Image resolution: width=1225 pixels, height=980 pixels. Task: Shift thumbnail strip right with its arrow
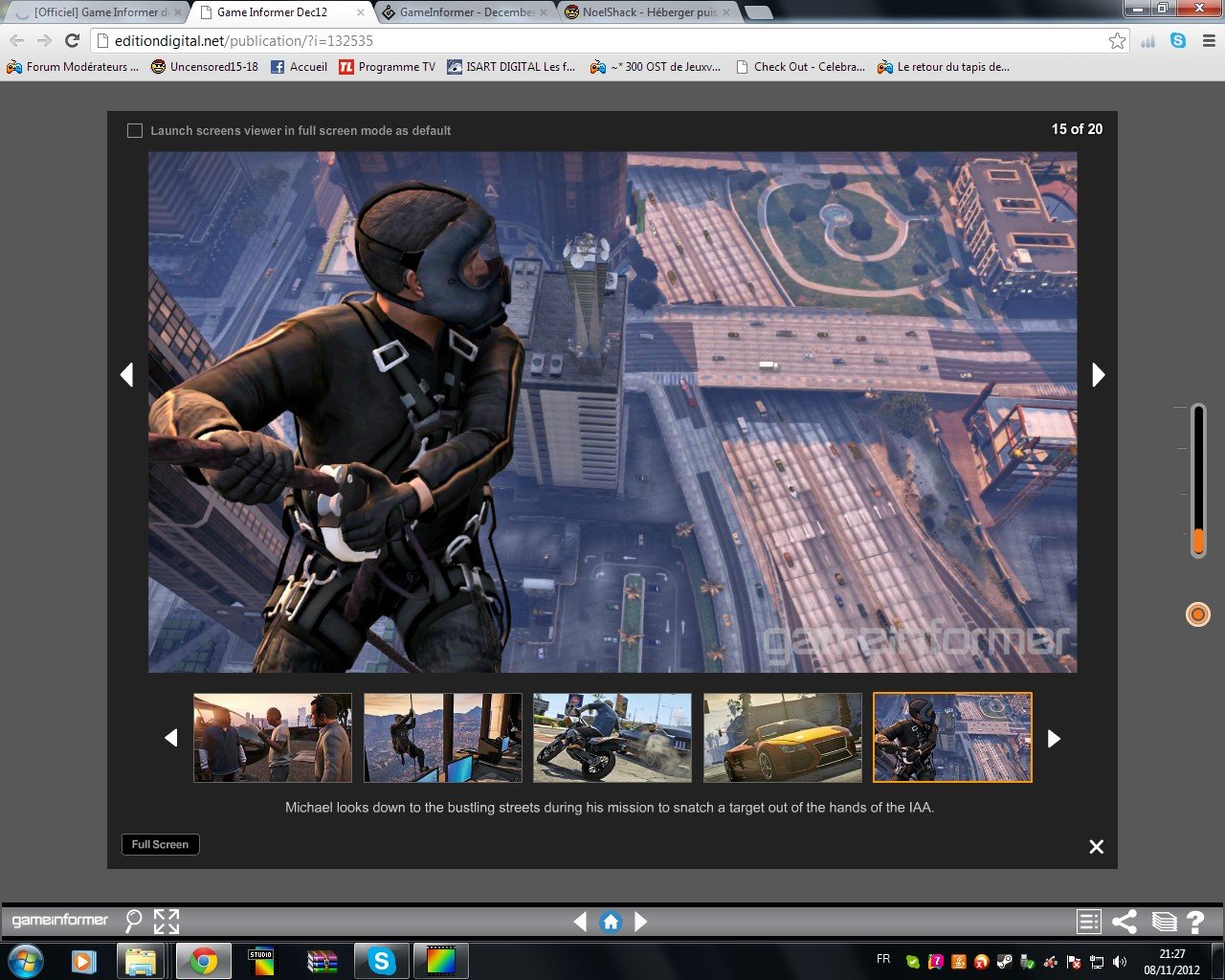(1054, 738)
